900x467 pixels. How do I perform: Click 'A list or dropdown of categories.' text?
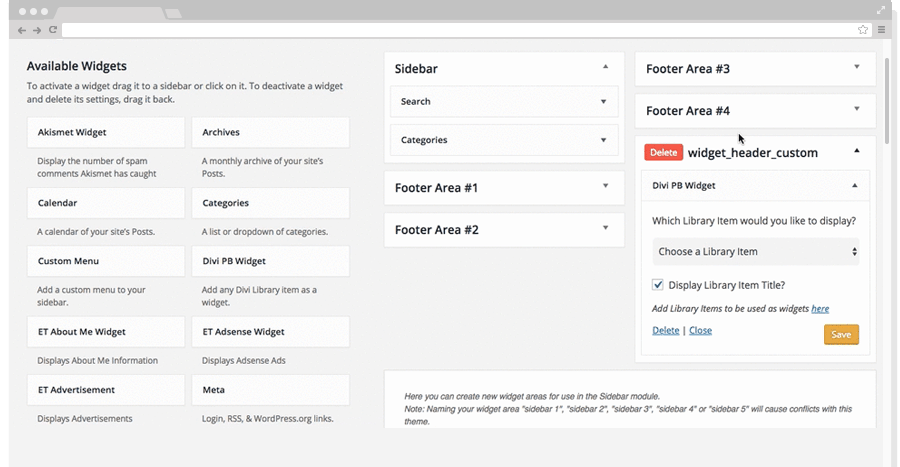[x=265, y=232]
